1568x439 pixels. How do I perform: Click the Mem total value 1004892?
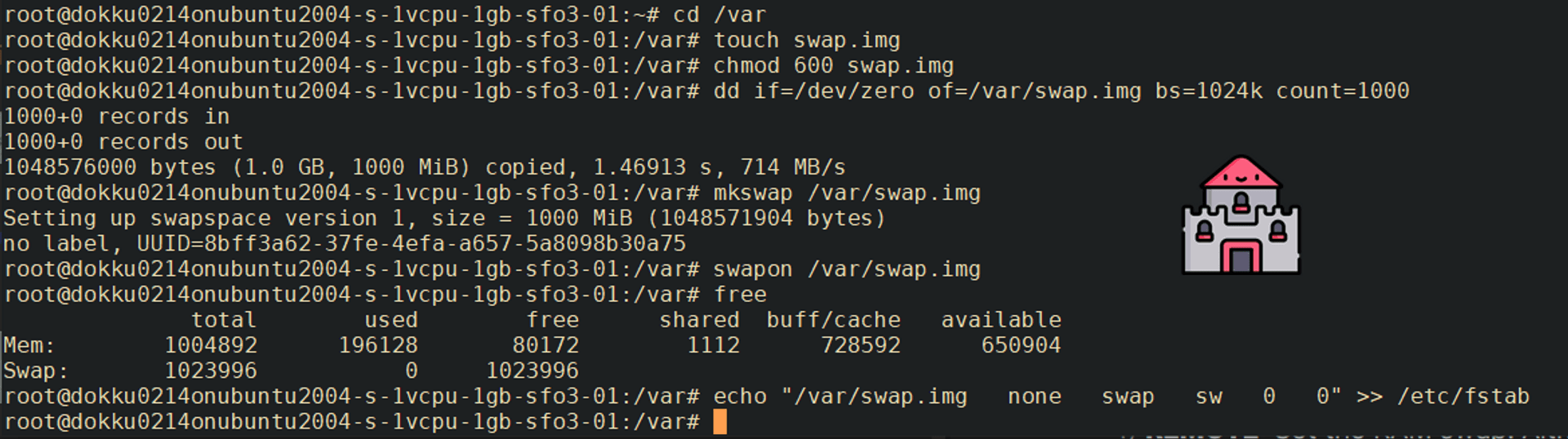tap(211, 345)
